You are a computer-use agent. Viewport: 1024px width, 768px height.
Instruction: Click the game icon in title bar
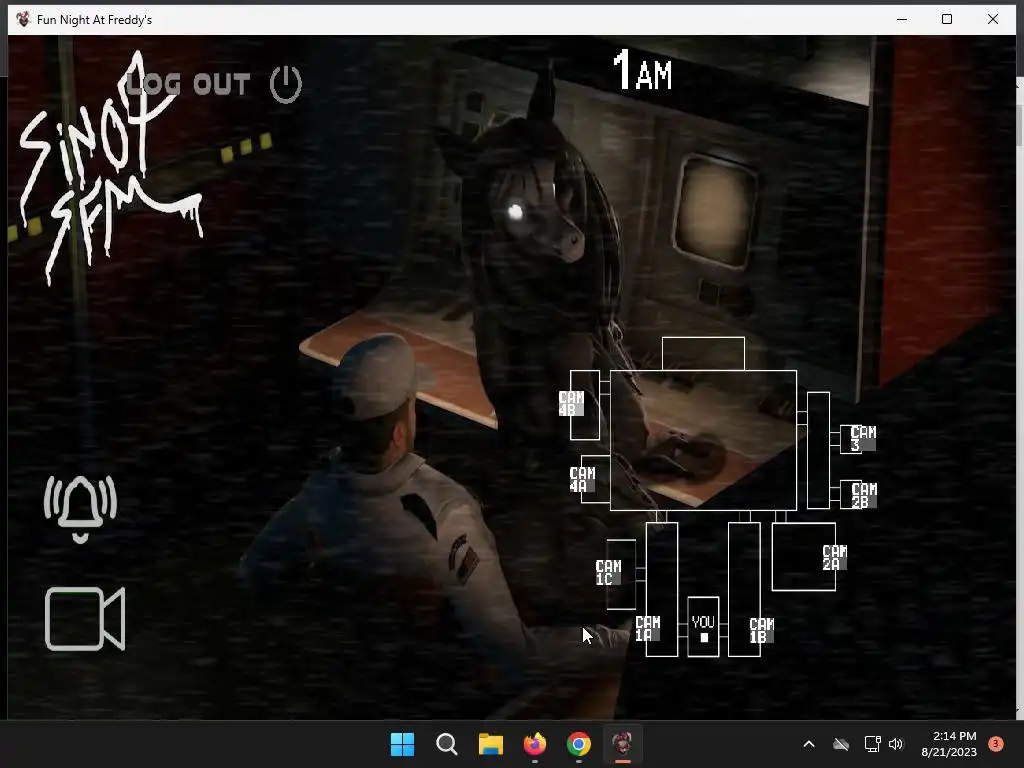pyautogui.click(x=23, y=20)
